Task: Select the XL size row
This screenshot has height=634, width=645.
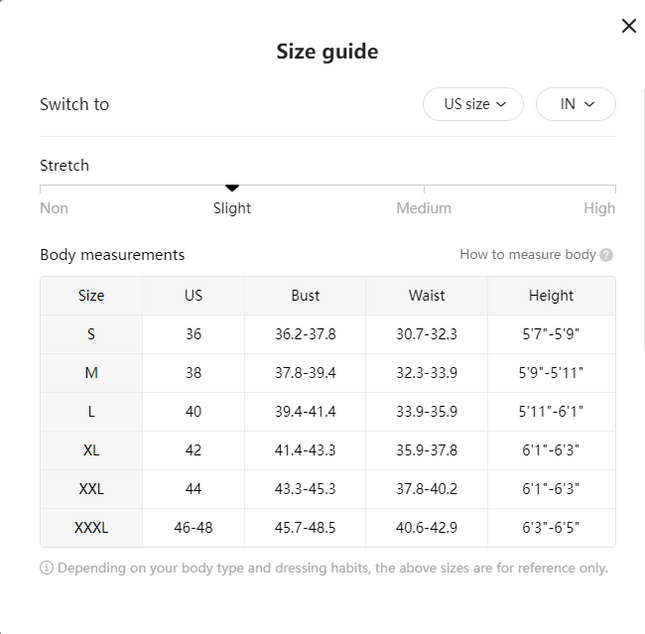Action: click(328, 451)
